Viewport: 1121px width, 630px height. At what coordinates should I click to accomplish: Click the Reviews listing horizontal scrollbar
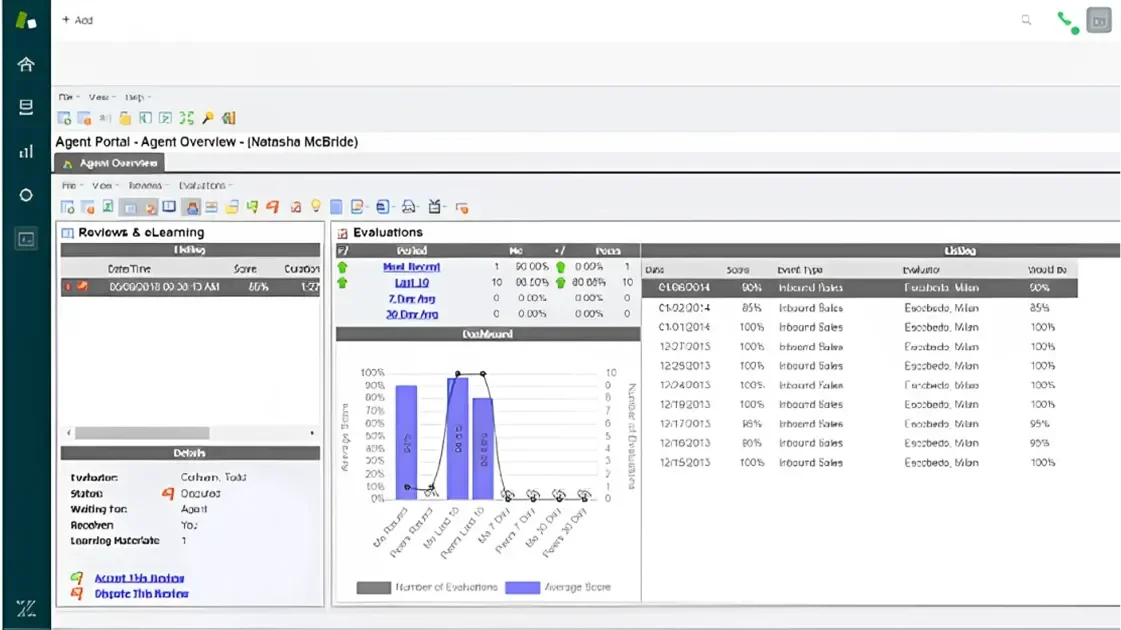coord(142,433)
